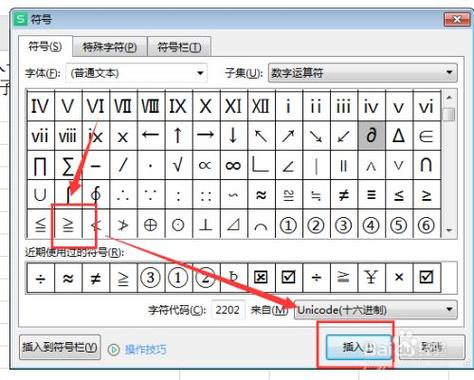Click the symbol grid scrollbar thumb
Image resolution: width=474 pixels, height=380 pixels.
pyautogui.click(x=449, y=115)
